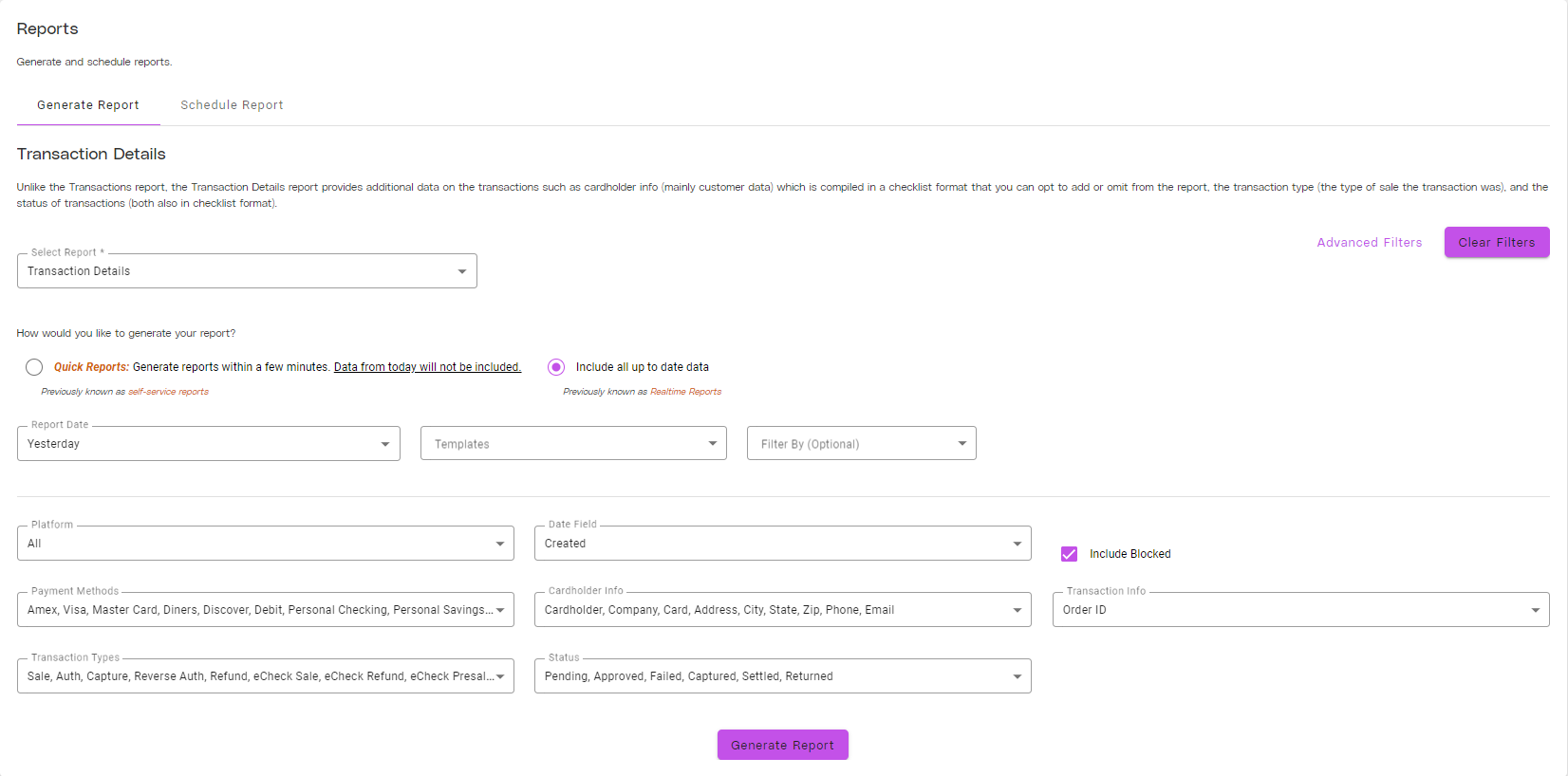Open the Filter By (Optional) dropdown
This screenshot has height=776, width=1568.
point(862,444)
